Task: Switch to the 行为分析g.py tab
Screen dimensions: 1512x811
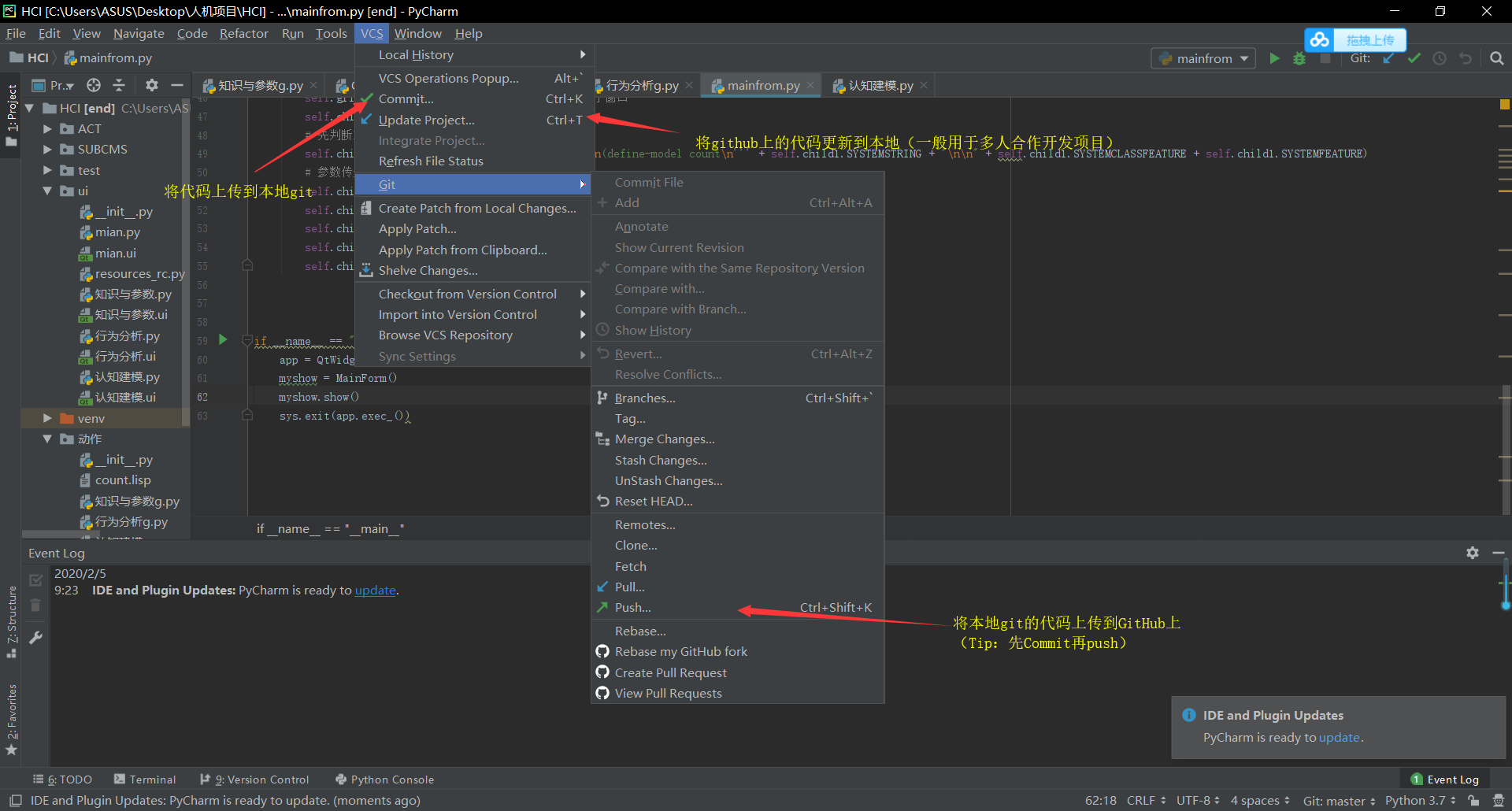Action: [x=642, y=85]
